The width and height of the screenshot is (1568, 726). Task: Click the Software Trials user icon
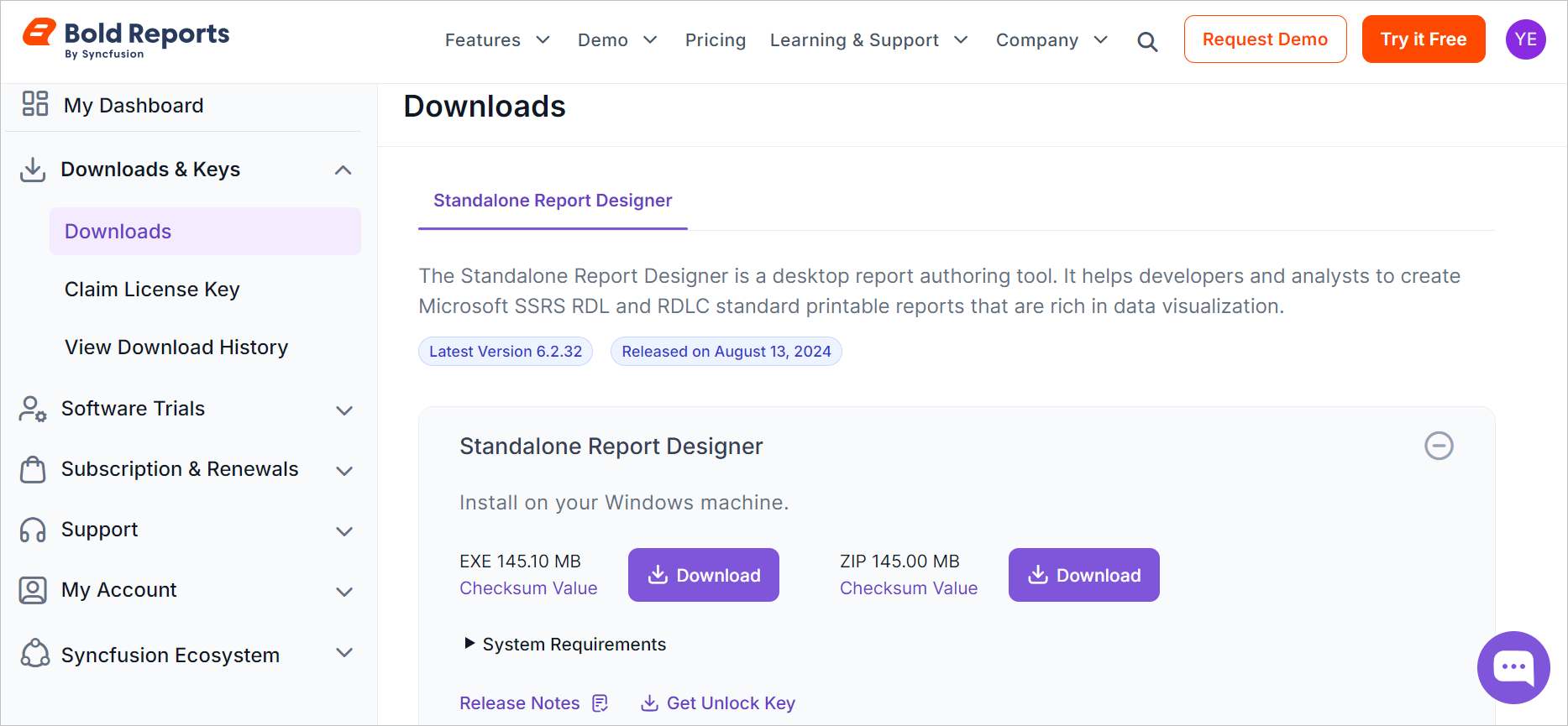coord(33,409)
